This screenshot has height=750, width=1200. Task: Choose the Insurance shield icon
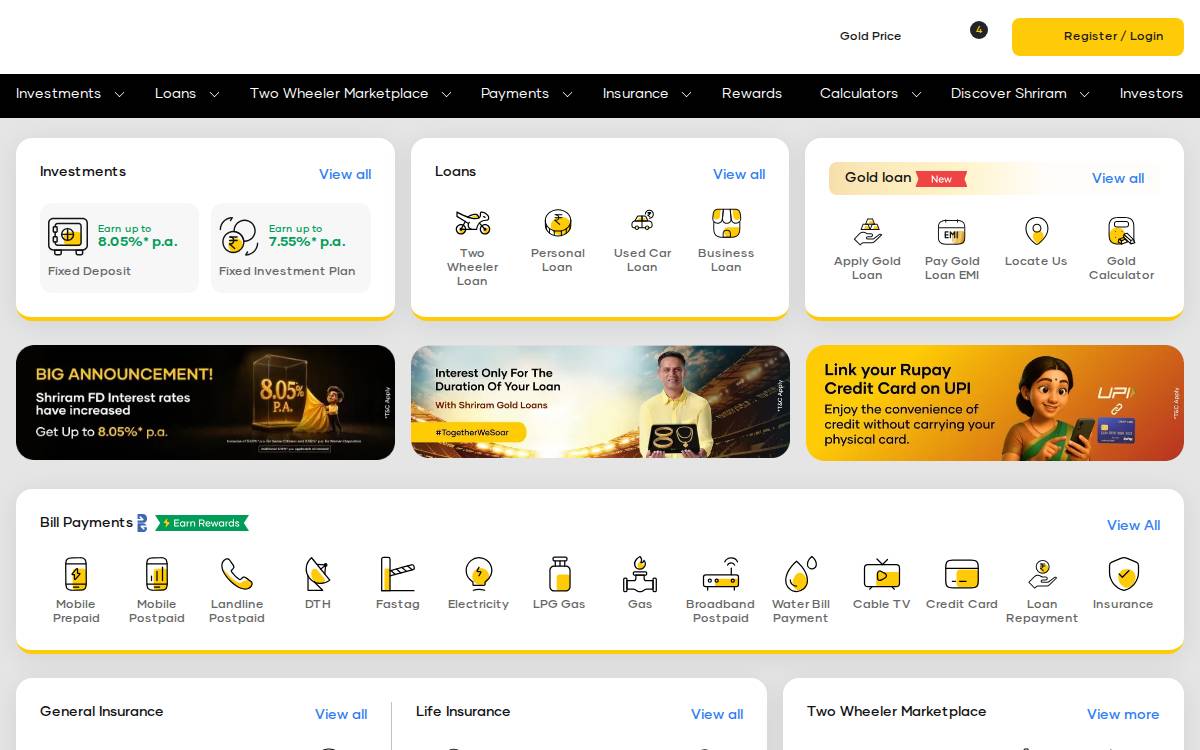[x=1124, y=574]
